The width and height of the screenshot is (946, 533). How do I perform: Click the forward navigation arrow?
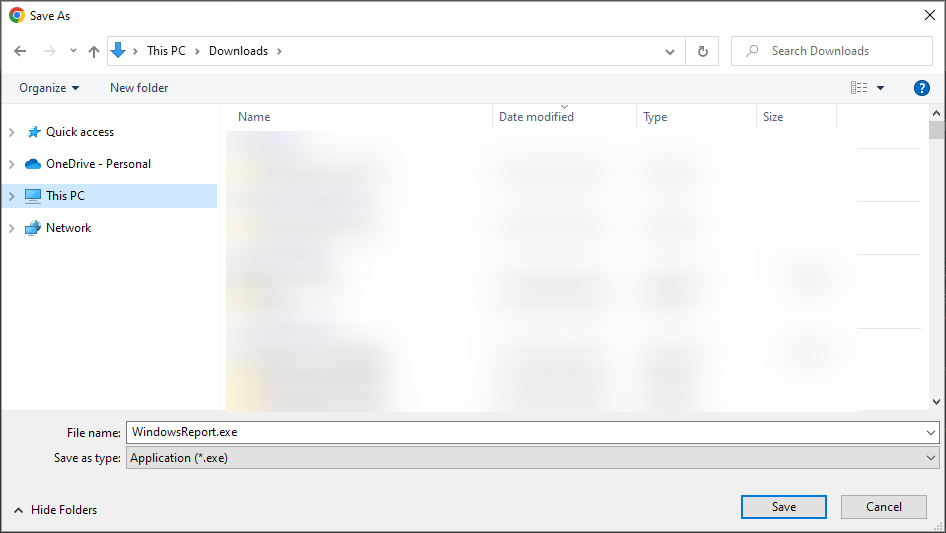point(49,51)
